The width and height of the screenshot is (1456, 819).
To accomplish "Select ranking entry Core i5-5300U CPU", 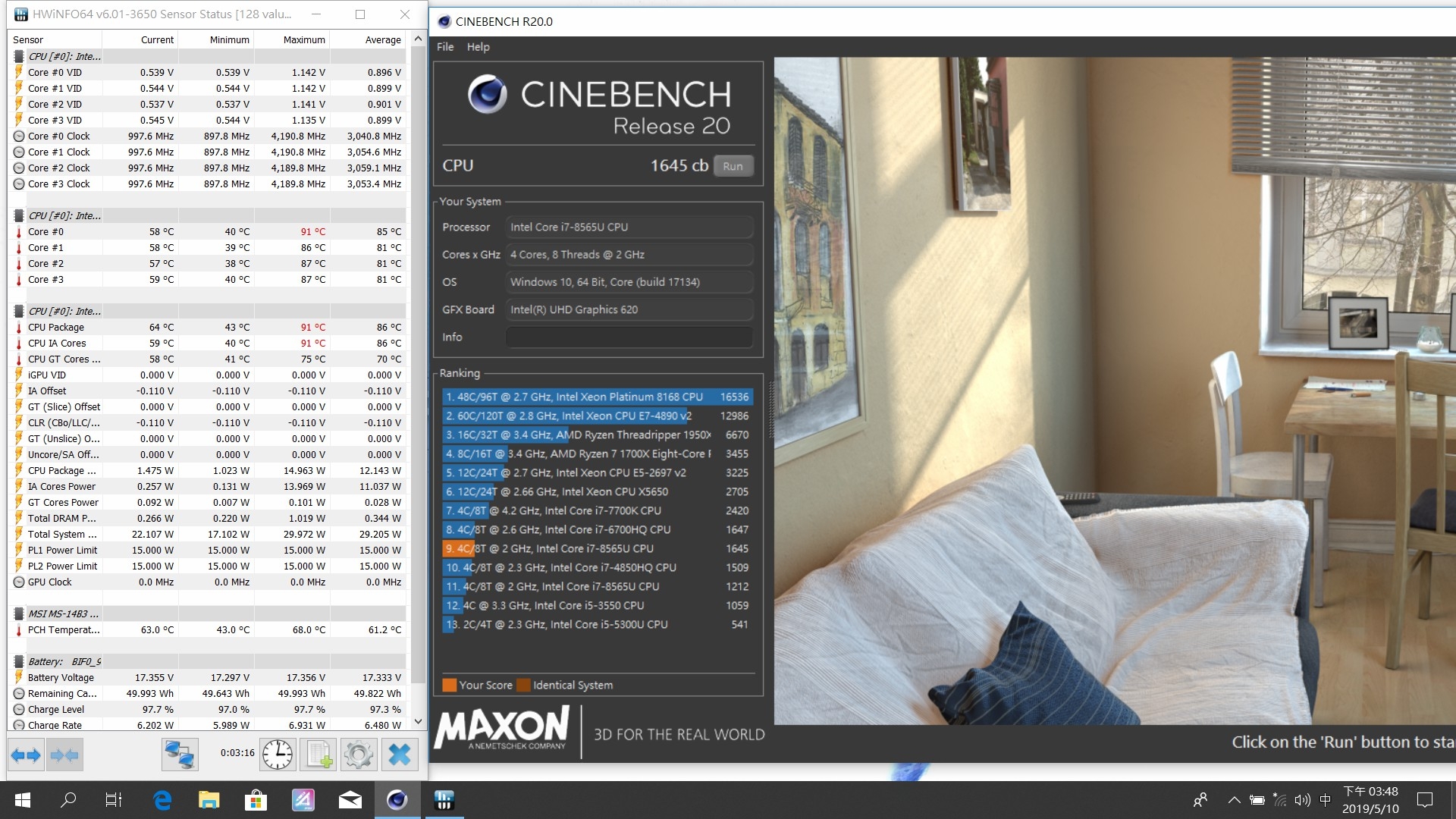I will coord(598,624).
